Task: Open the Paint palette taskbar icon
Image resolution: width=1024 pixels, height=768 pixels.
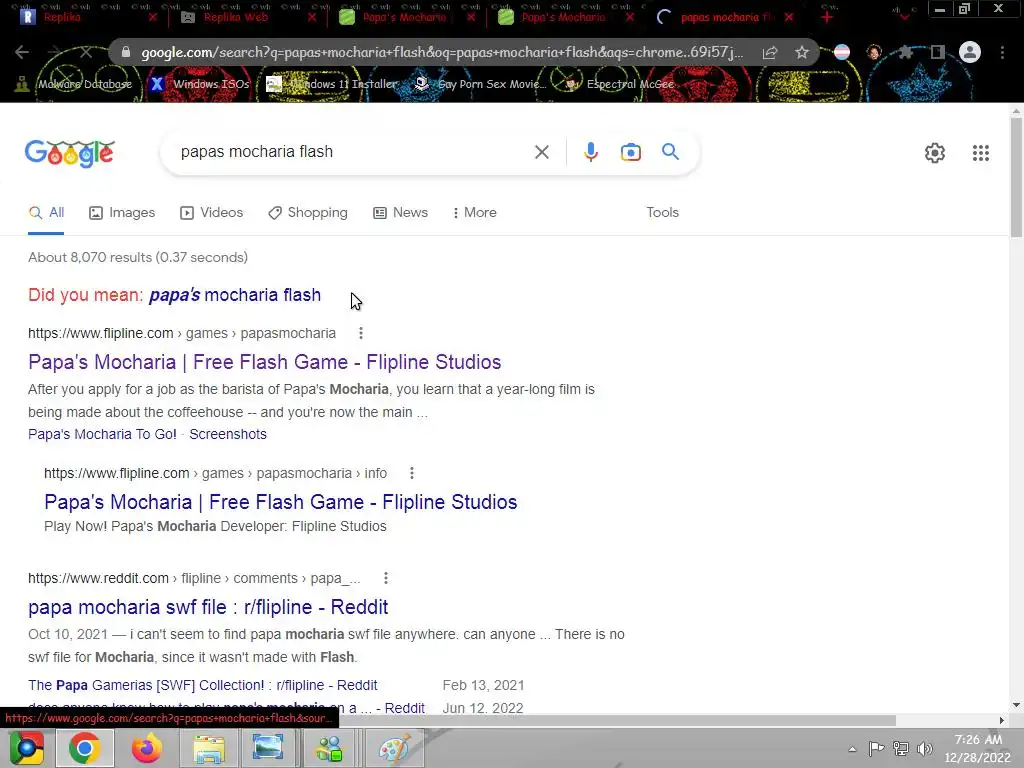Action: click(394, 748)
